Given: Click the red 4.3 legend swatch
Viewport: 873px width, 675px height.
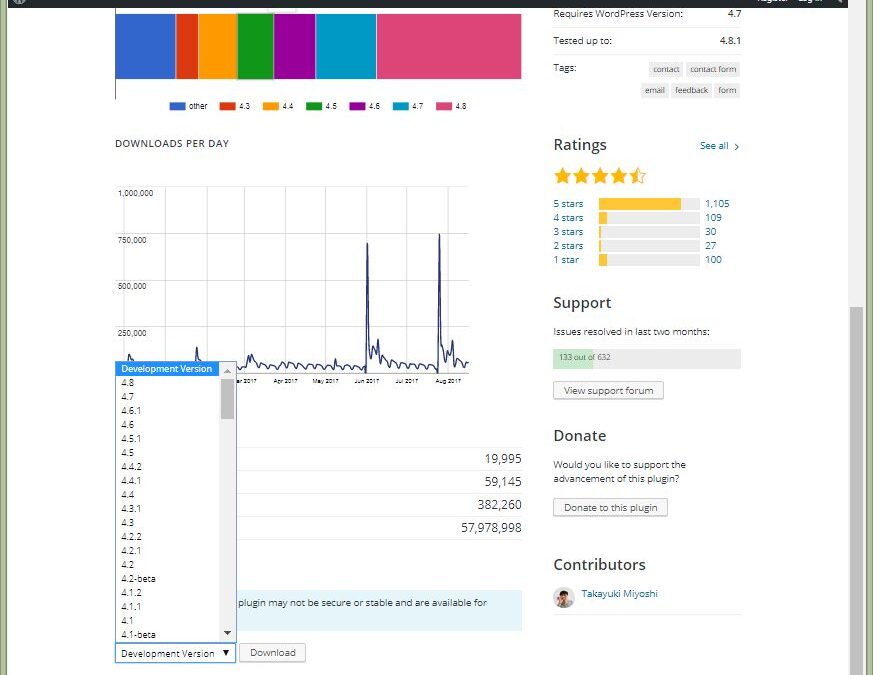Looking at the screenshot, I should [x=227, y=106].
